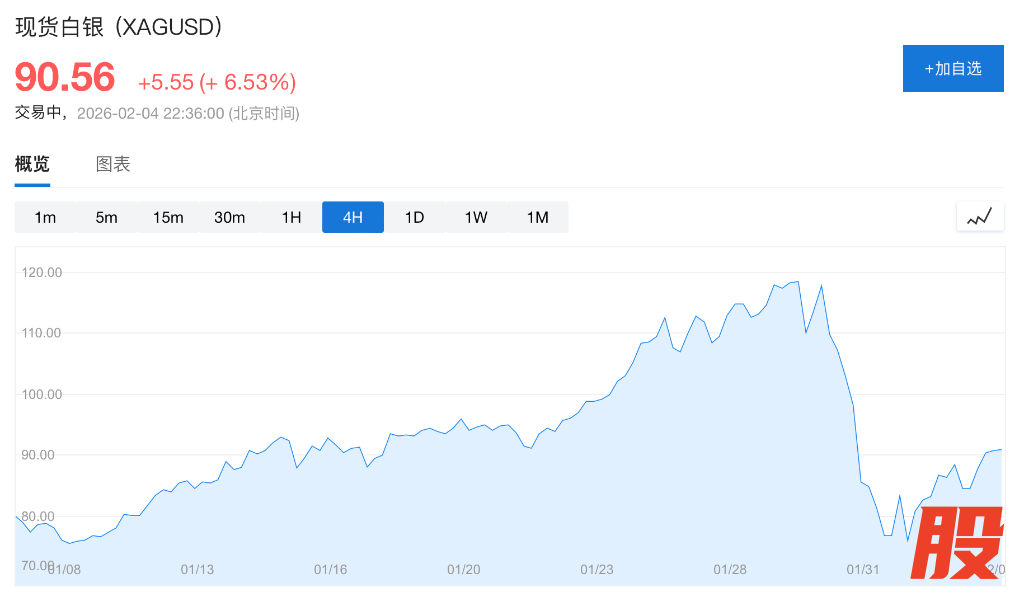This screenshot has height=598, width=1024.
Task: Show the 1D daily chart
Action: coord(414,217)
